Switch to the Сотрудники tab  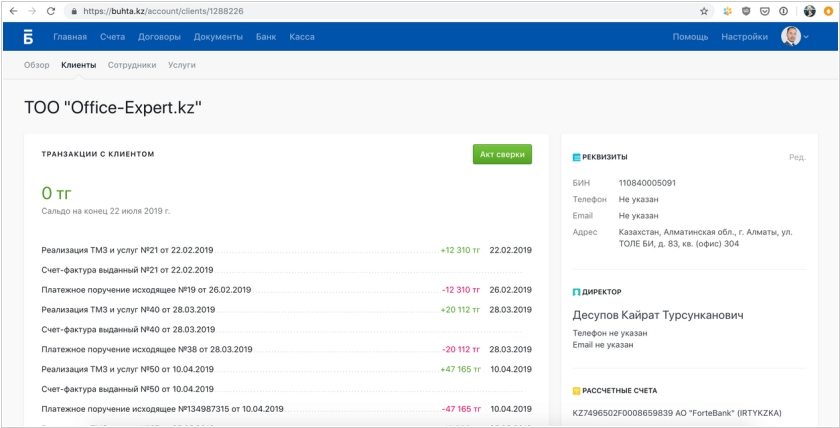tap(132, 65)
